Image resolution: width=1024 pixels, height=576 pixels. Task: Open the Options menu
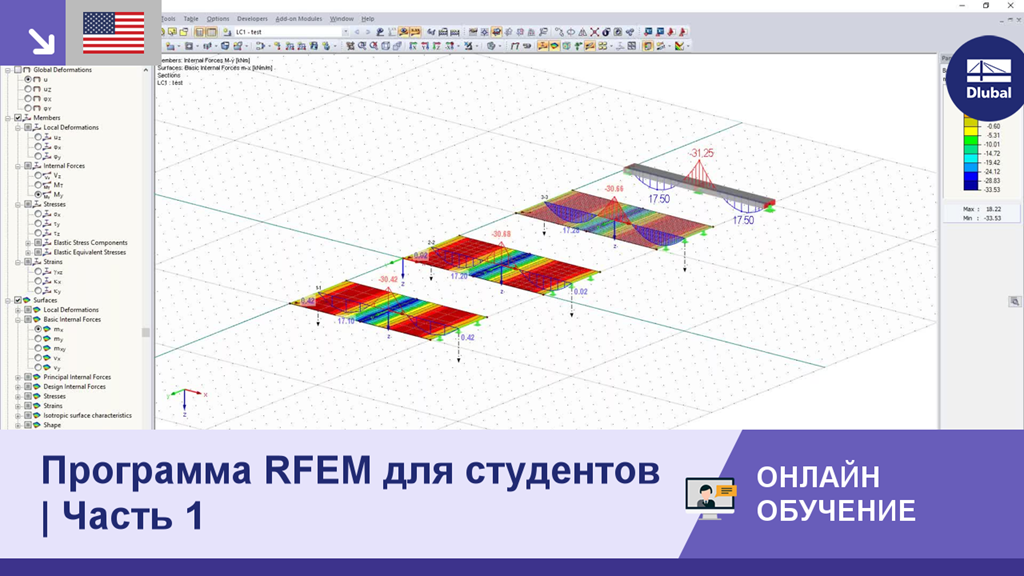(x=218, y=19)
